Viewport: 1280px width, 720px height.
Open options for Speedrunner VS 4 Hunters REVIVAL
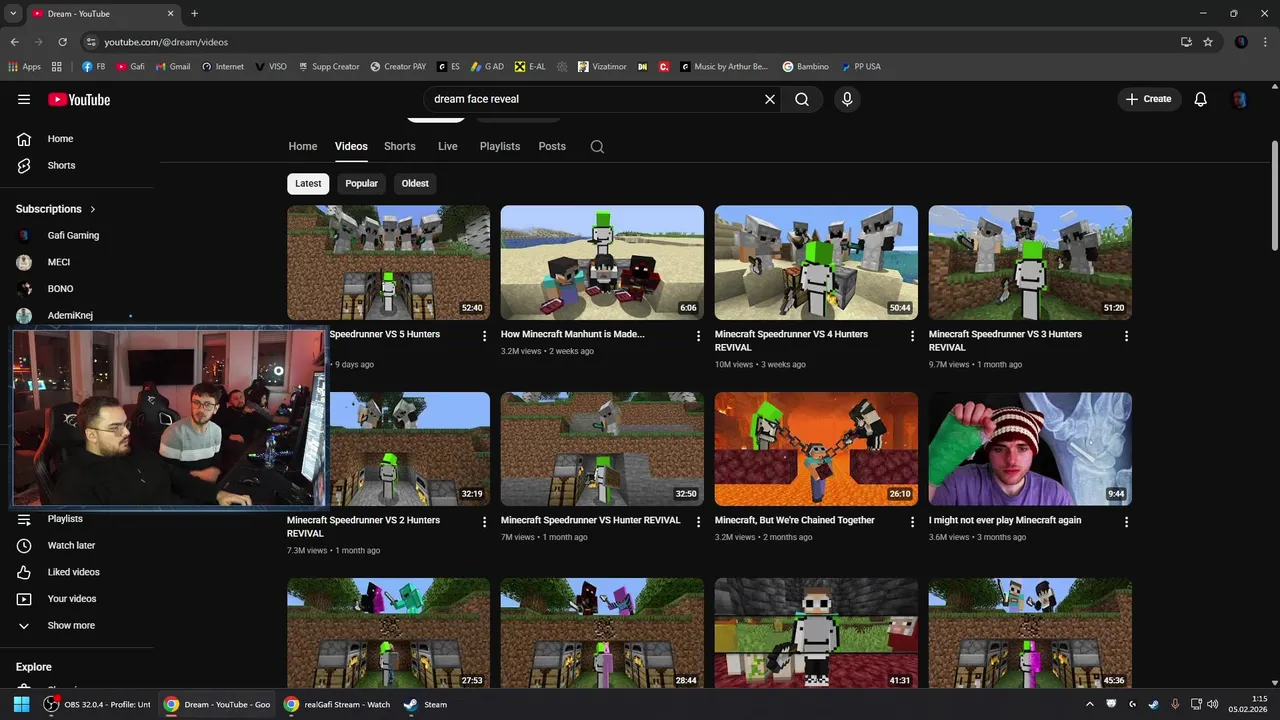pyautogui.click(x=912, y=336)
